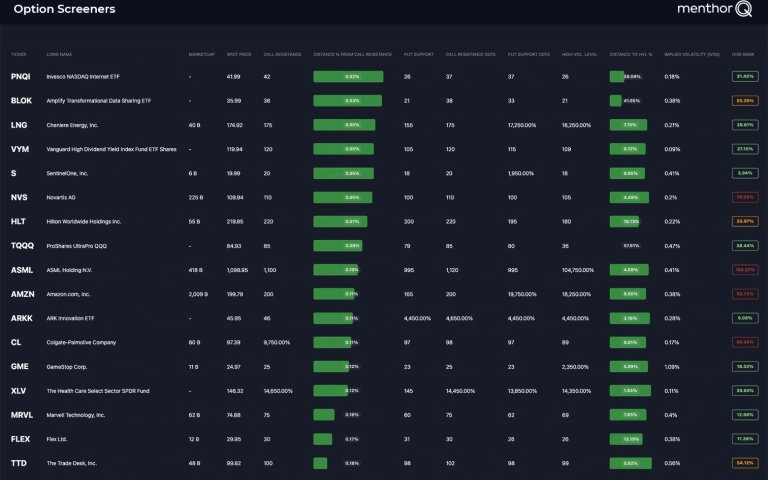Click the BLOK IV30 rank badge
The image size is (768, 480).
(745, 100)
